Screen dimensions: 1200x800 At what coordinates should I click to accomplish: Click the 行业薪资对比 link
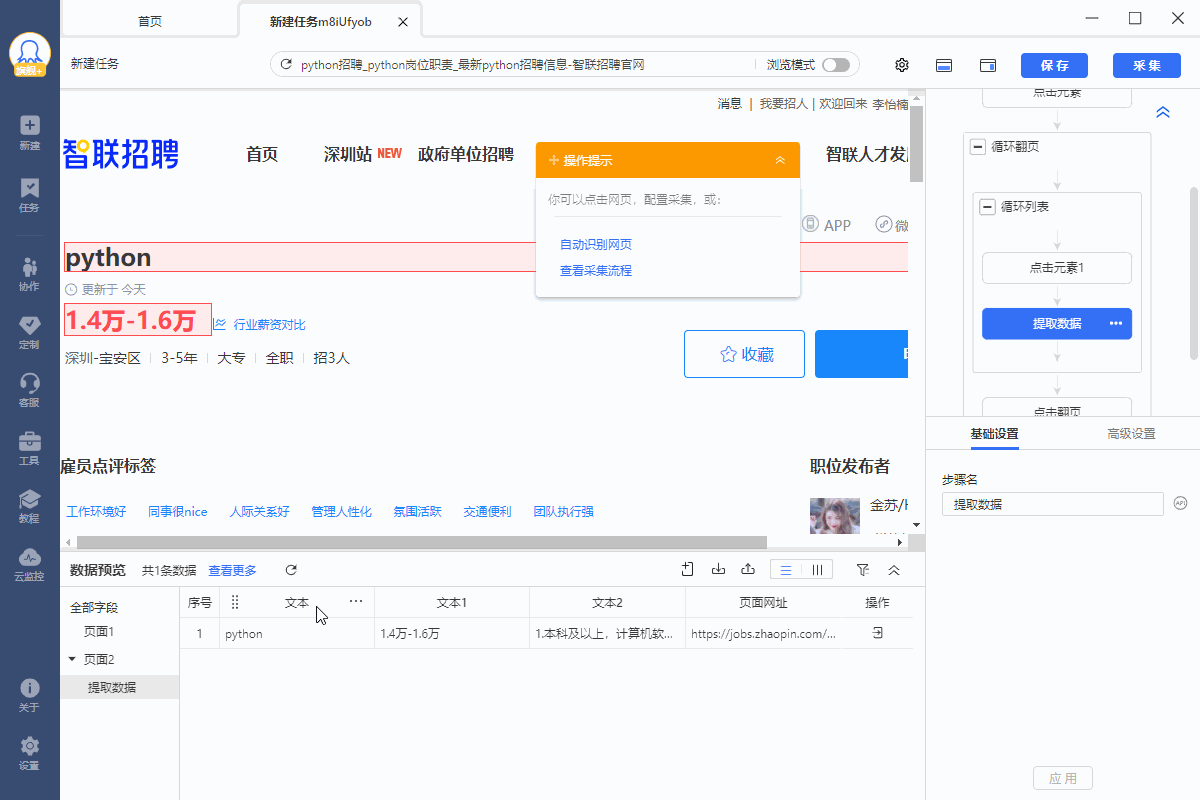click(269, 324)
